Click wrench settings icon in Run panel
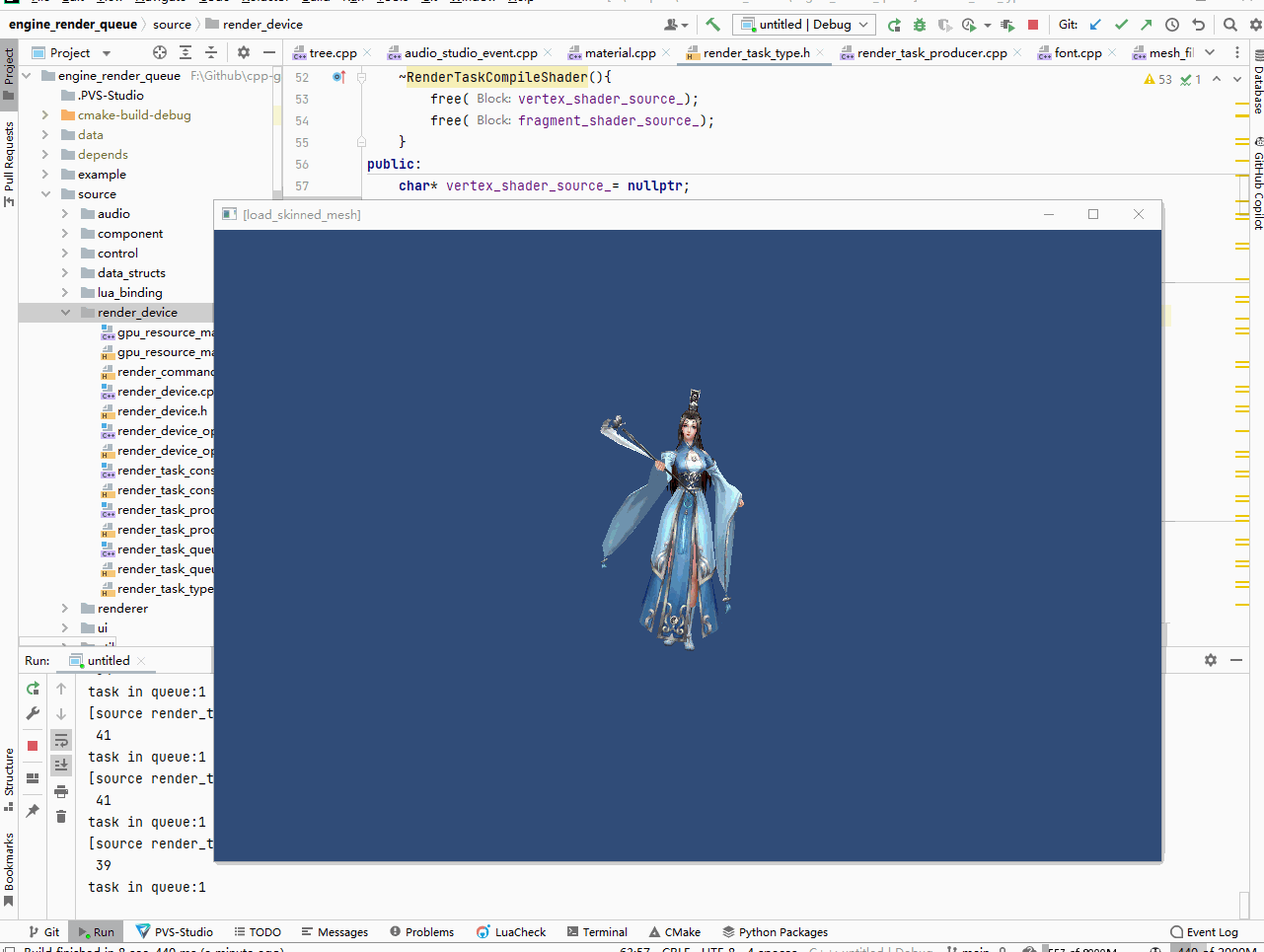Image resolution: width=1264 pixels, height=952 pixels. [33, 713]
